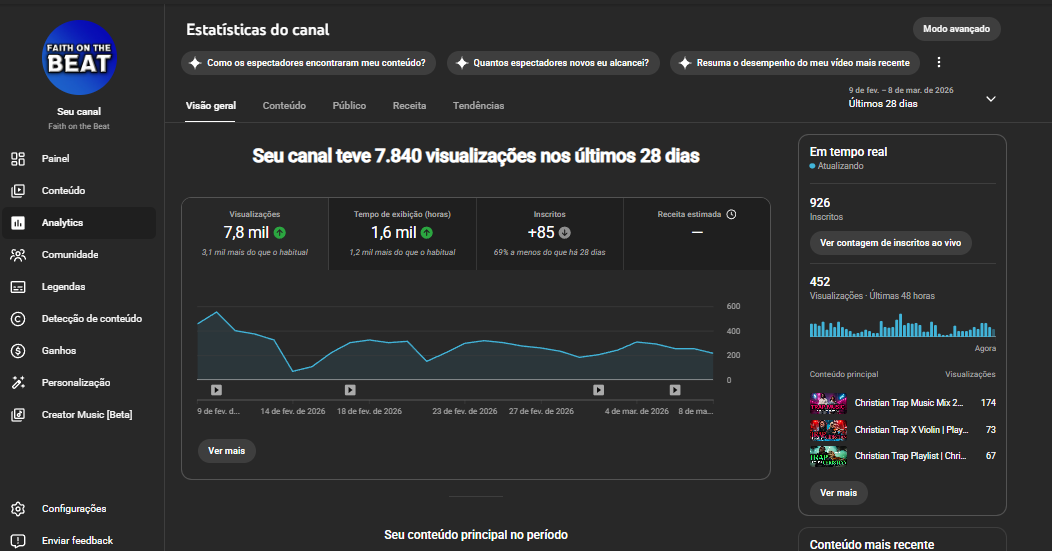The height and width of the screenshot is (551, 1052).
Task: Open the Christian Trap Music Mix thumbnail
Action: point(828,403)
